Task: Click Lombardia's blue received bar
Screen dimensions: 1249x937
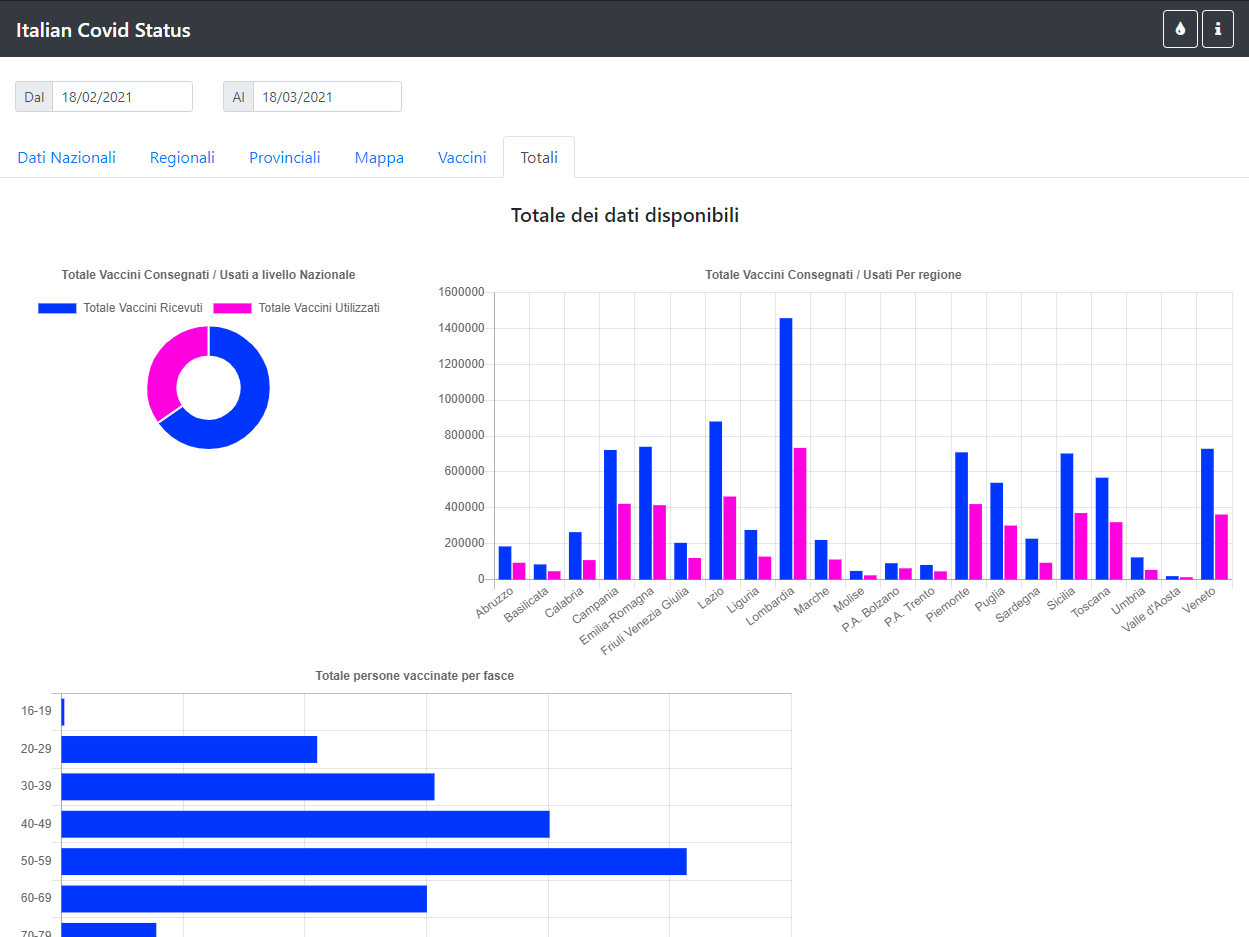Action: click(786, 448)
